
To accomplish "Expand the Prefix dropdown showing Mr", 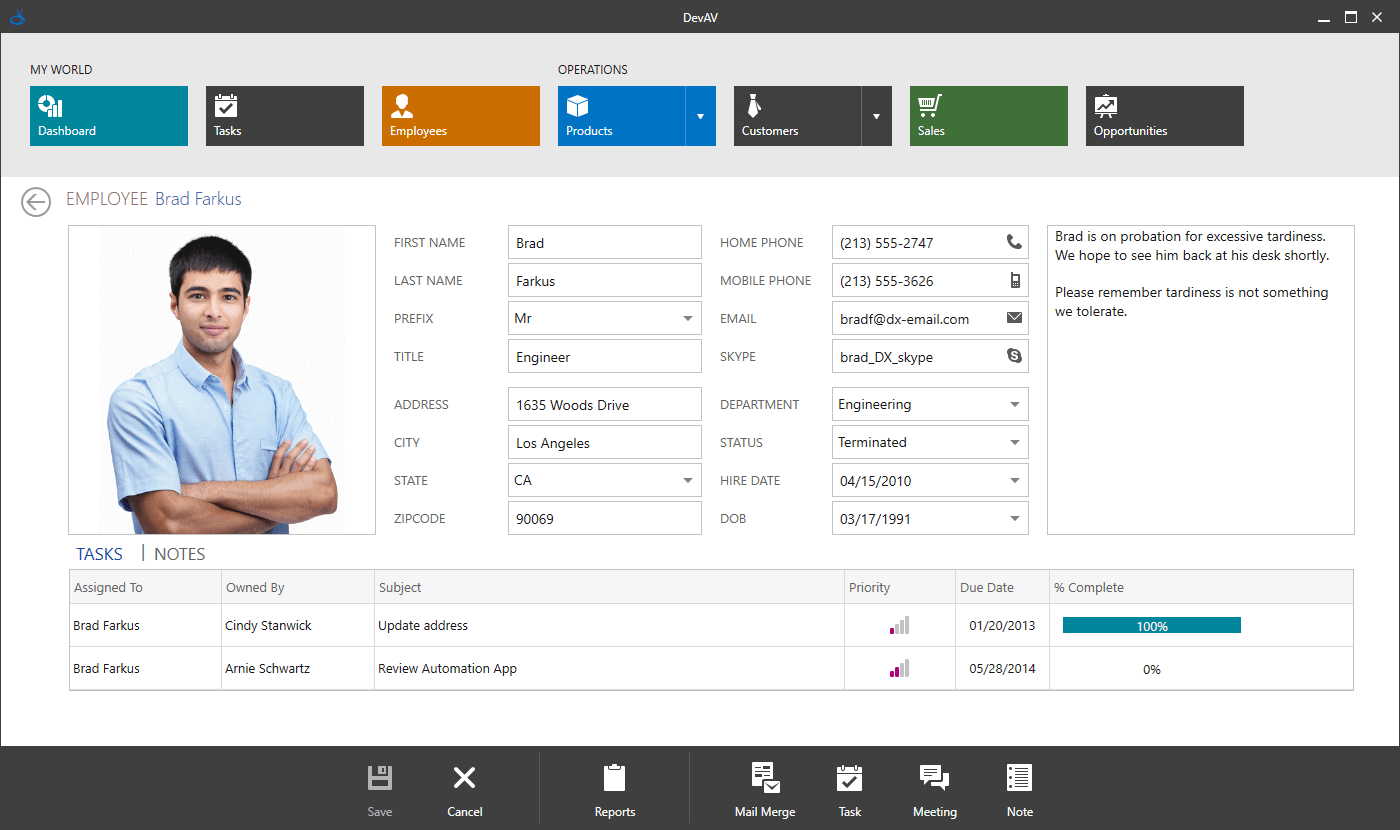I will tap(687, 318).
